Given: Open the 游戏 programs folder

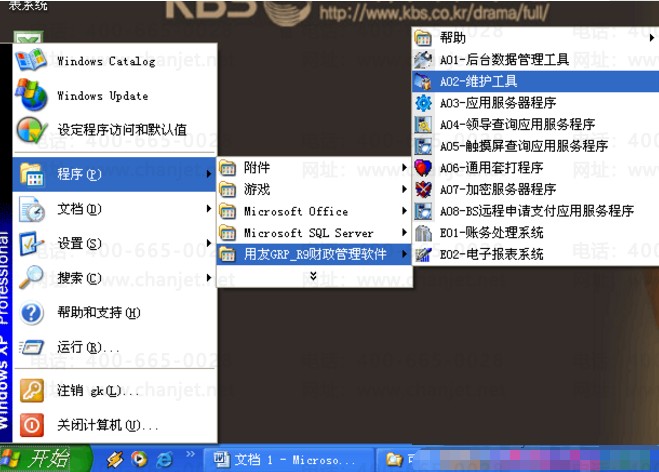Looking at the screenshot, I should pyautogui.click(x=314, y=190).
